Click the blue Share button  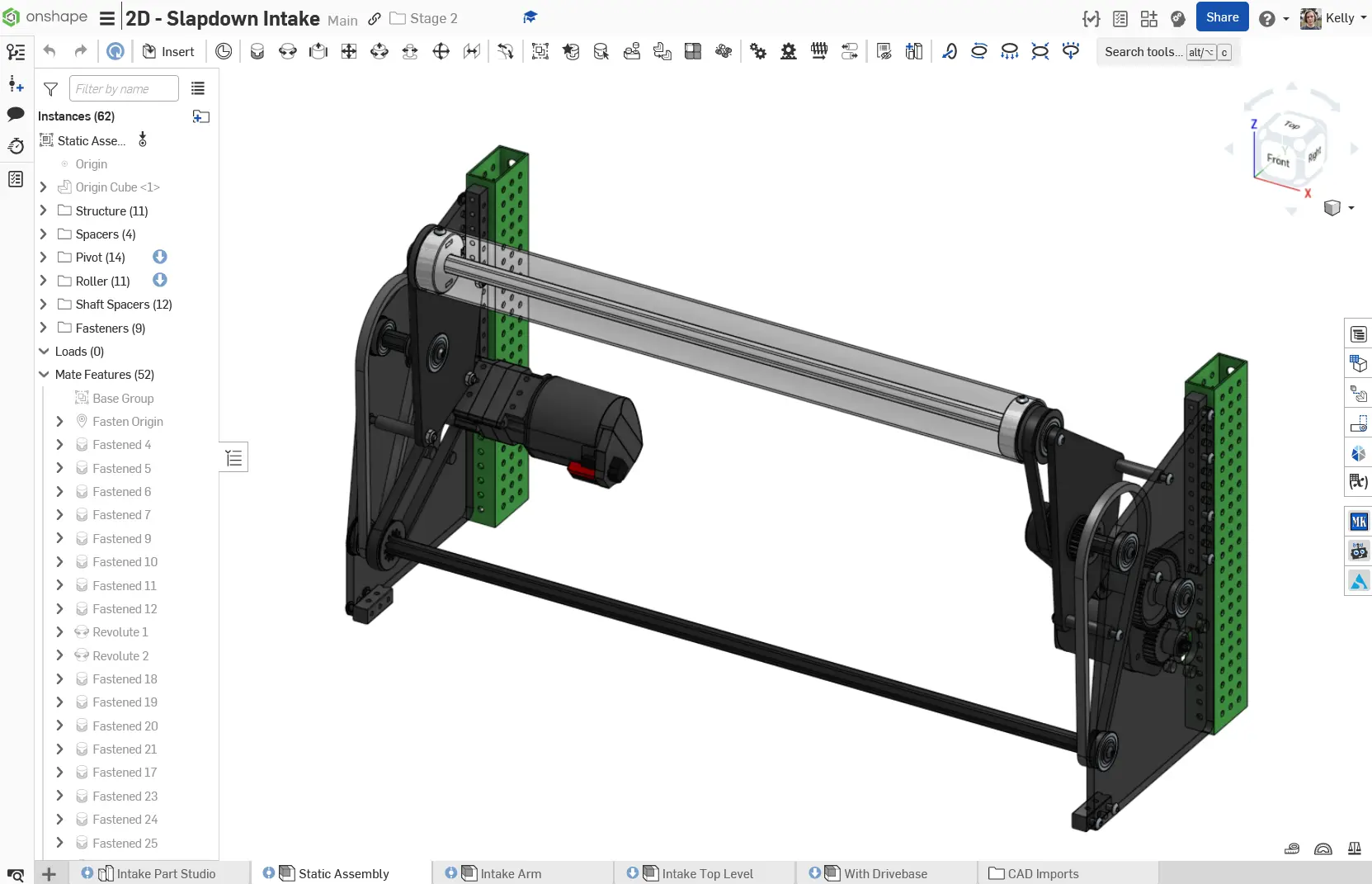tap(1221, 17)
